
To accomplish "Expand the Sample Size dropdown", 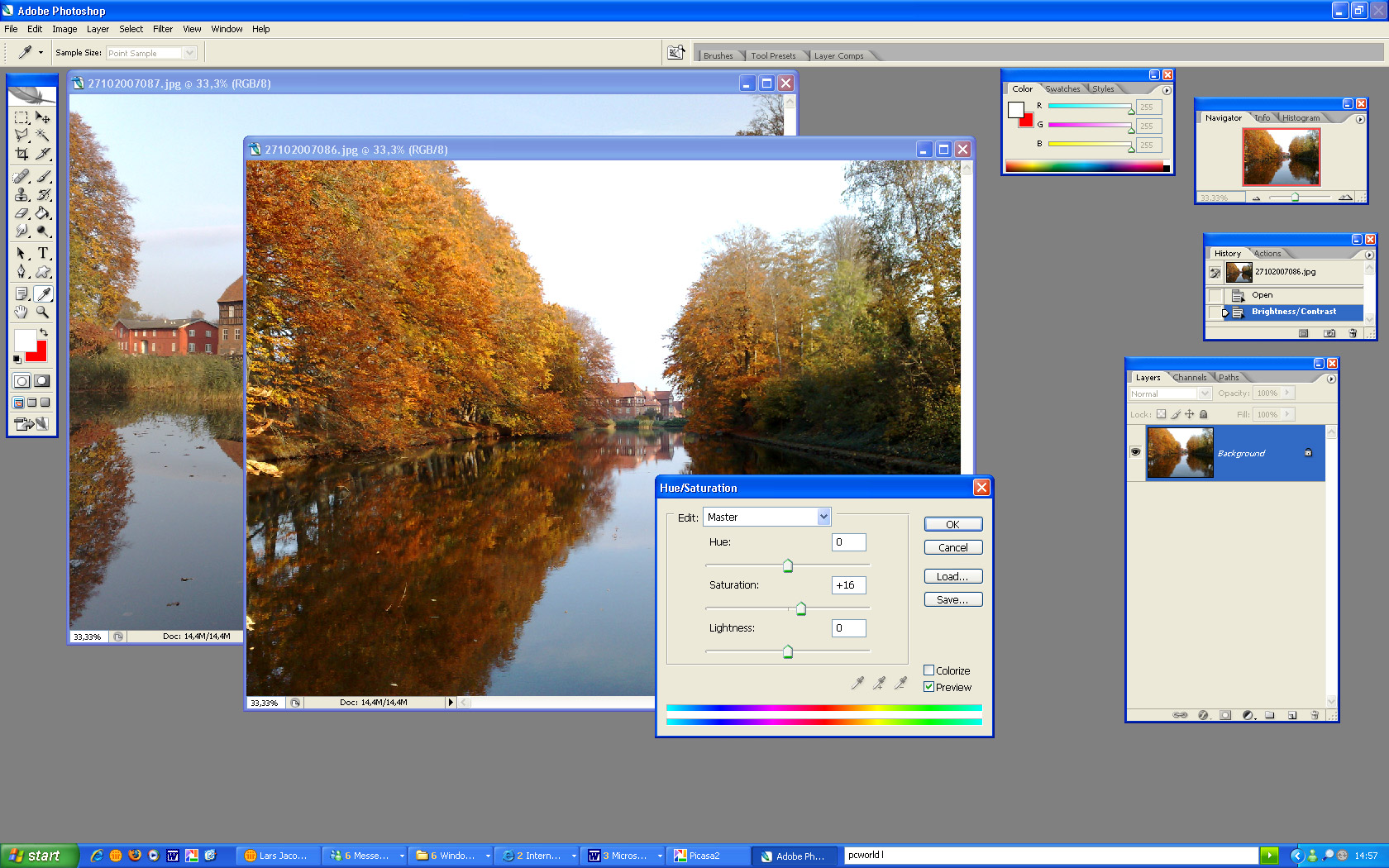I will pos(189,53).
